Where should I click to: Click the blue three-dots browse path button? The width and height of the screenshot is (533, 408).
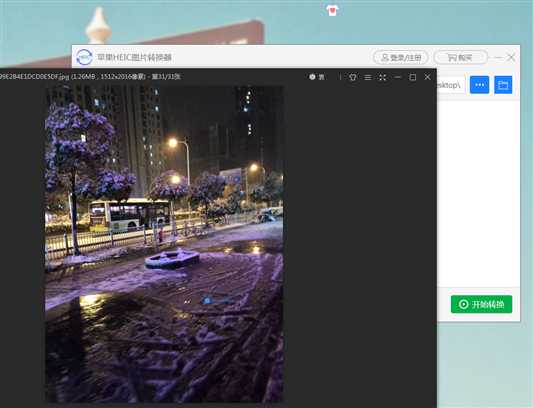point(479,85)
